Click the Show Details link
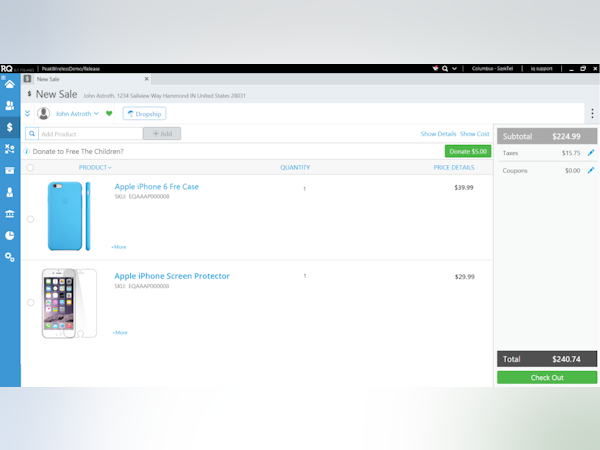Screen dimensions: 600x450 438,134
